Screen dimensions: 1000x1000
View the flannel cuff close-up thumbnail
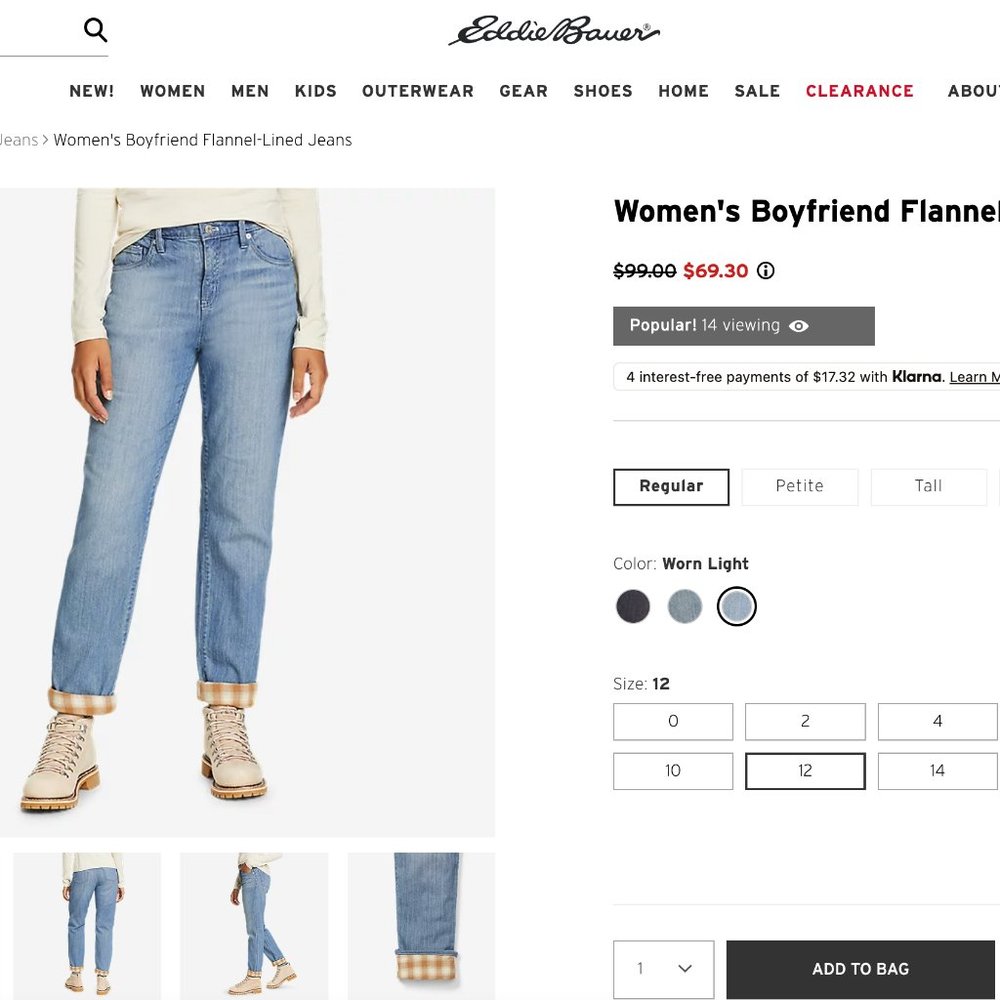(421, 925)
